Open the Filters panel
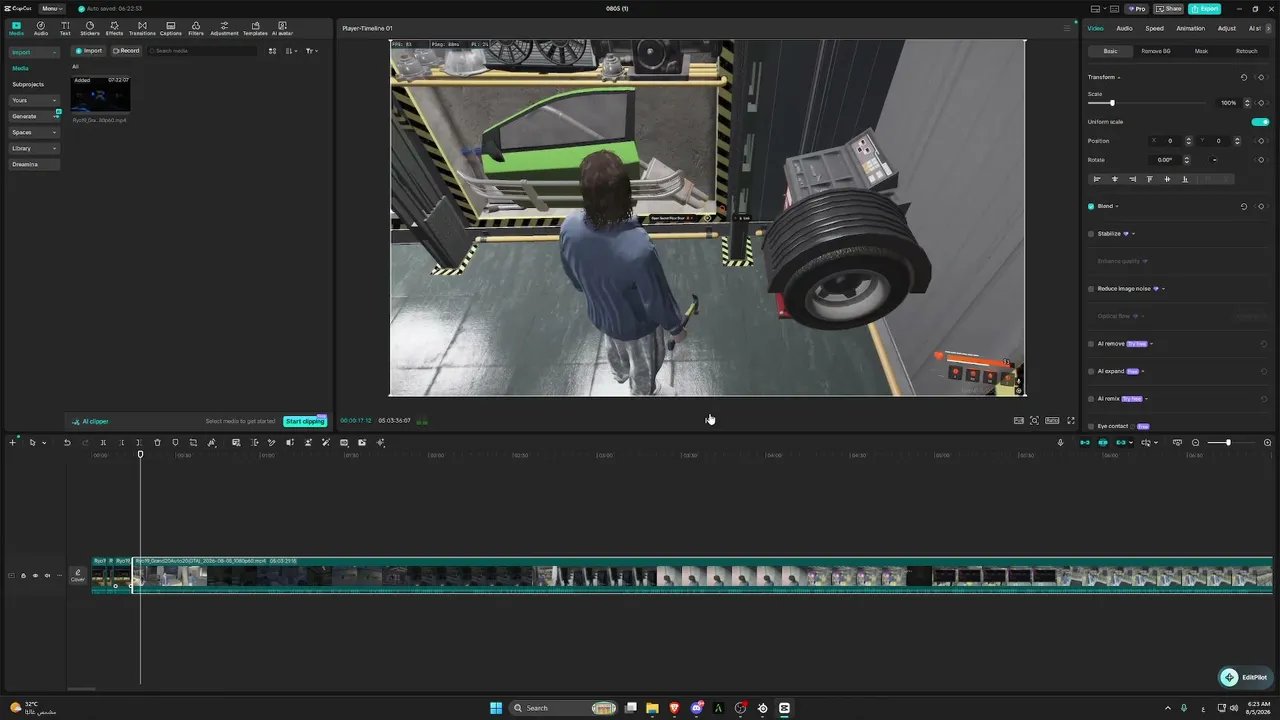The image size is (1280, 720). 196,28
